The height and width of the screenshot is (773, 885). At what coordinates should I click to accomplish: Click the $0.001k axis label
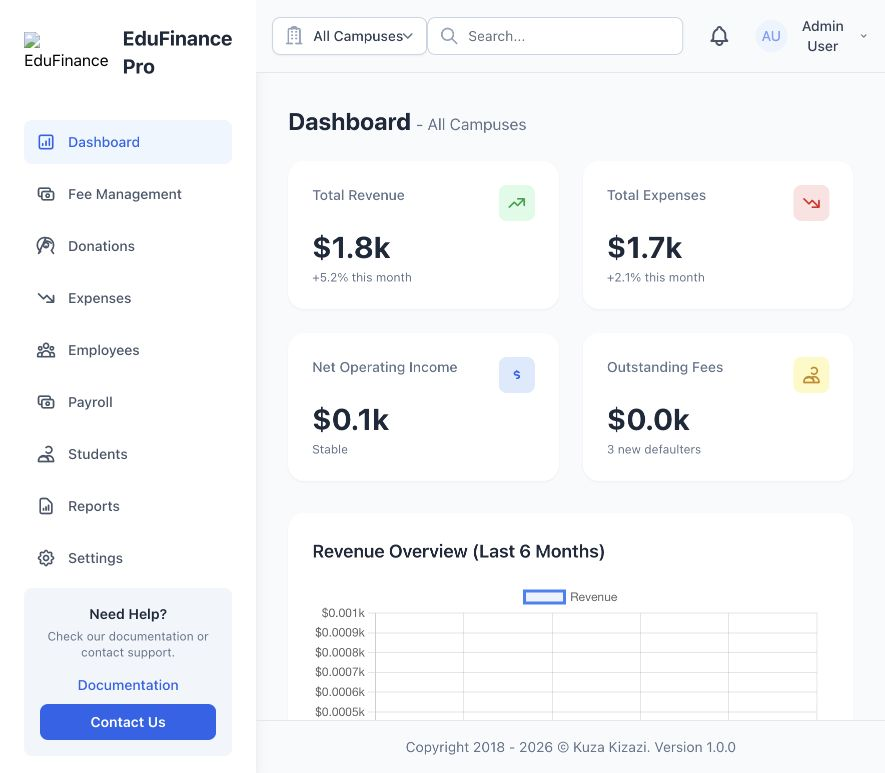[x=343, y=613]
